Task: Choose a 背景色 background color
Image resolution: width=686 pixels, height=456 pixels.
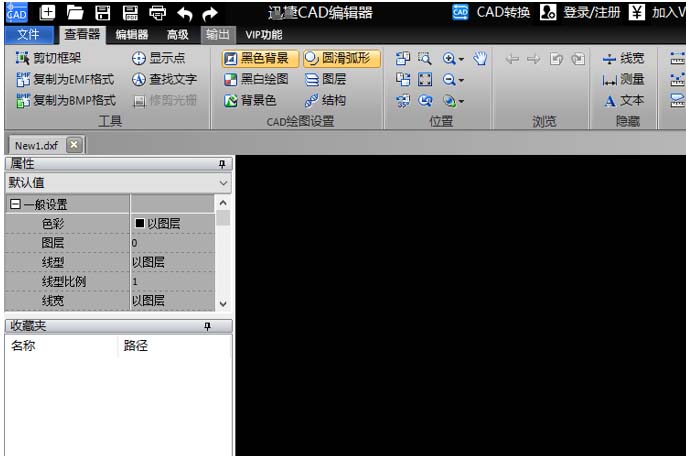Action: [250, 100]
